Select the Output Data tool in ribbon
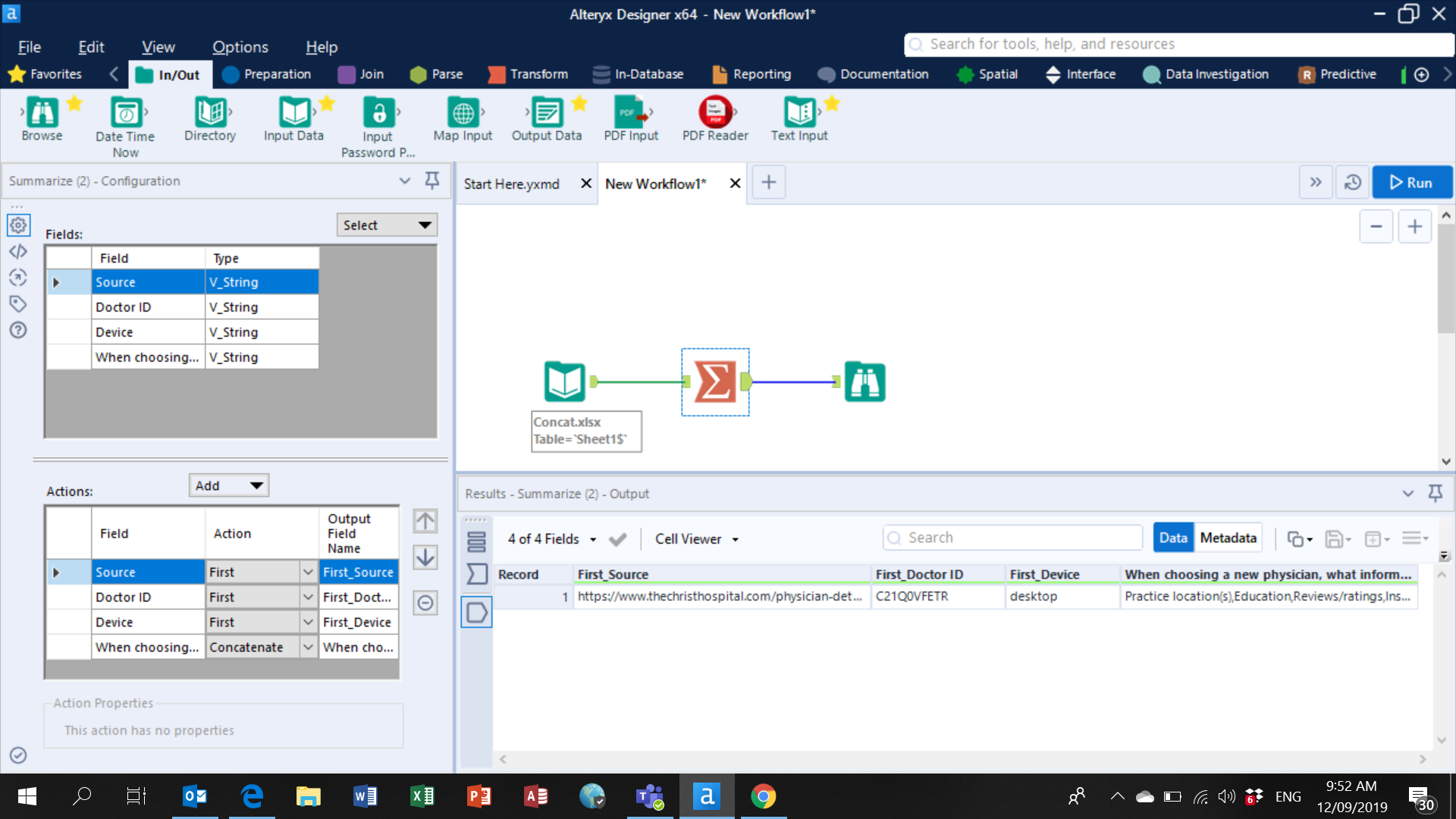 pos(547,118)
